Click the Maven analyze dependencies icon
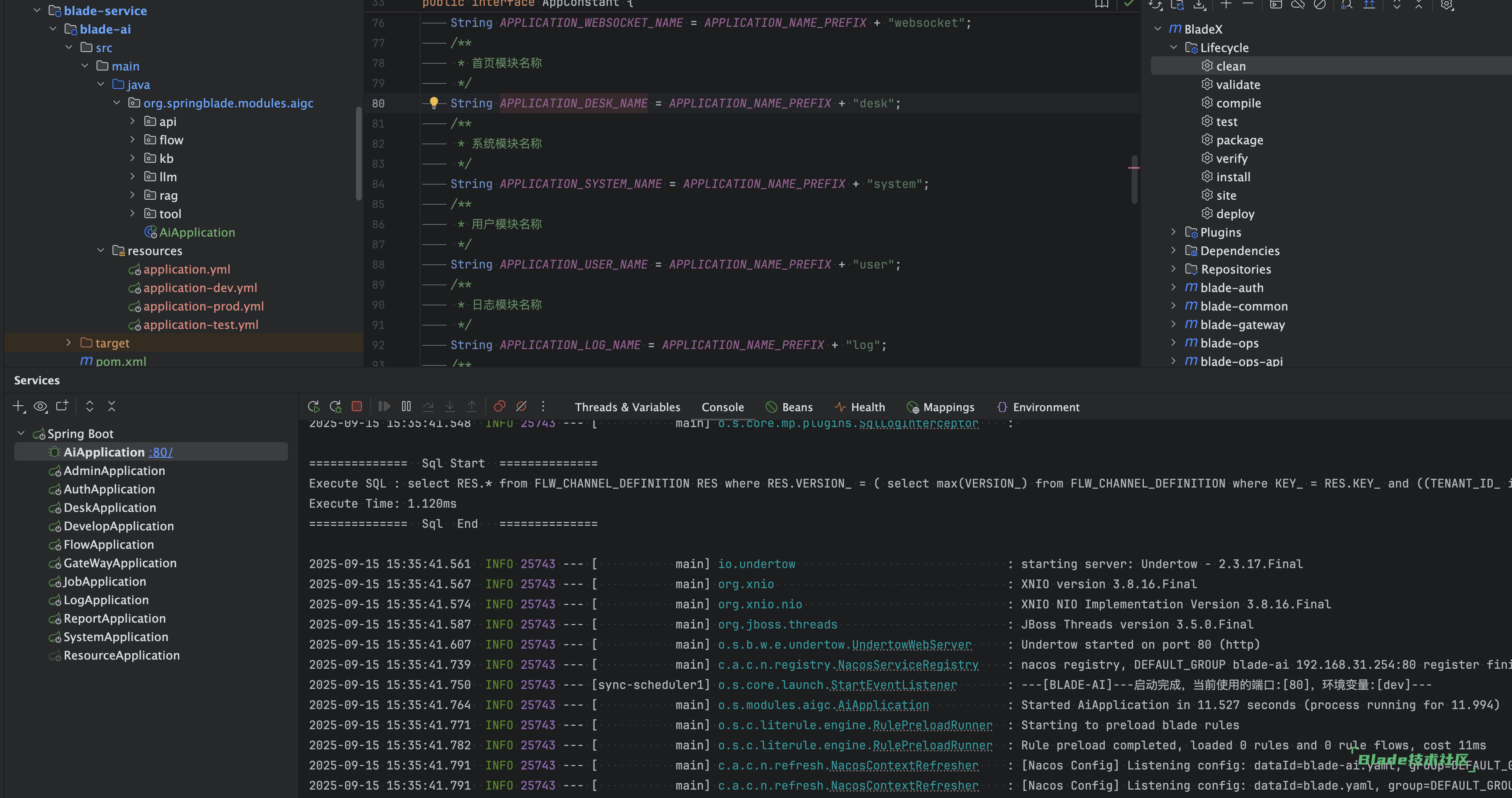Screen dimensions: 1512x798 pos(1347,4)
